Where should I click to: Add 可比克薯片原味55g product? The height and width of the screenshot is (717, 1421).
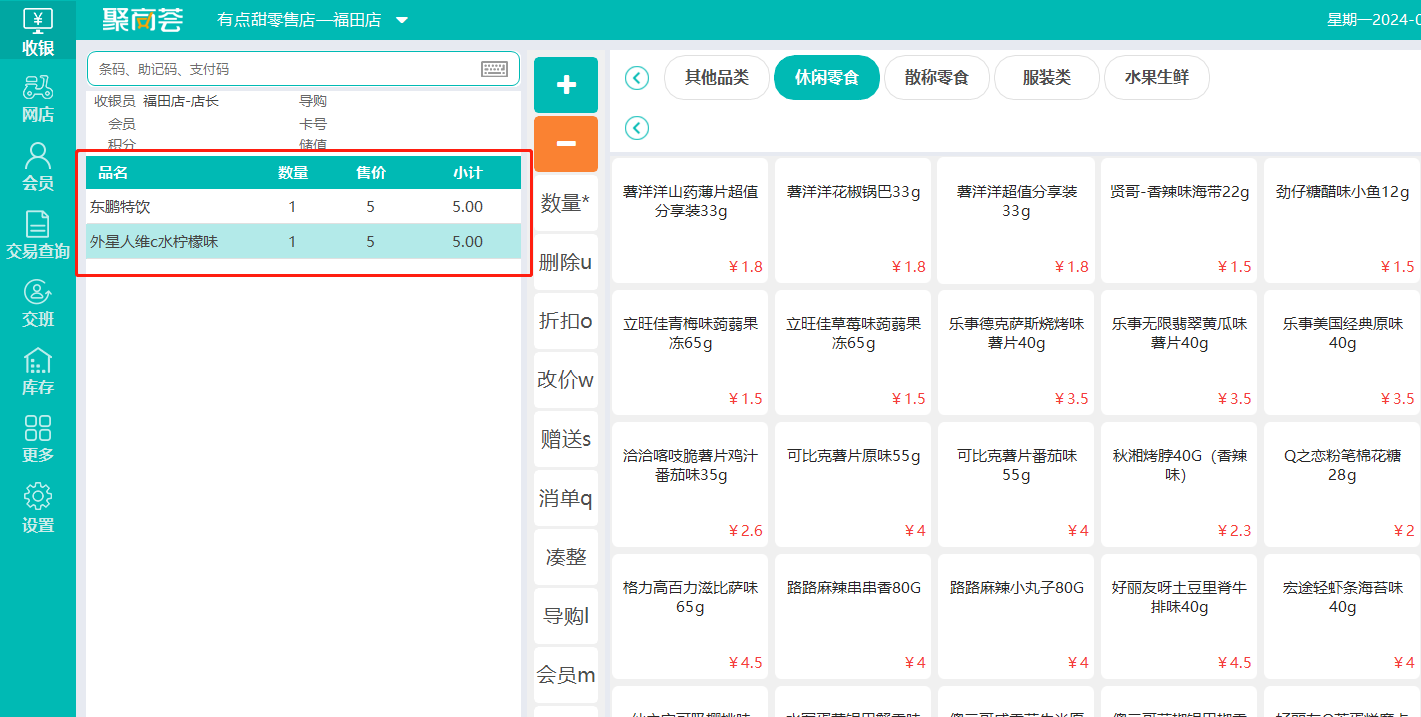pos(853,484)
